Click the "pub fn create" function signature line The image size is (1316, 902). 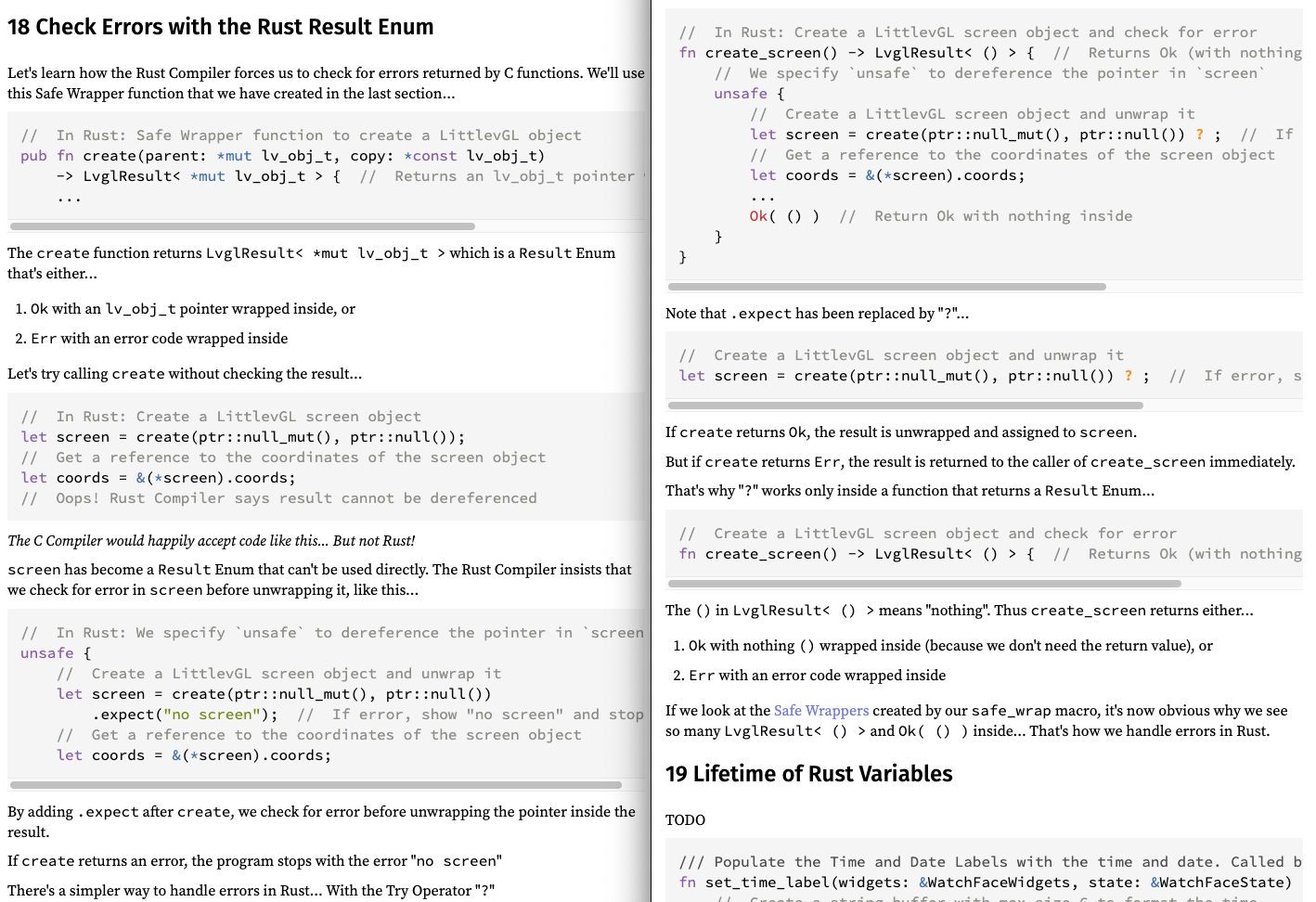pyautogui.click(x=282, y=156)
